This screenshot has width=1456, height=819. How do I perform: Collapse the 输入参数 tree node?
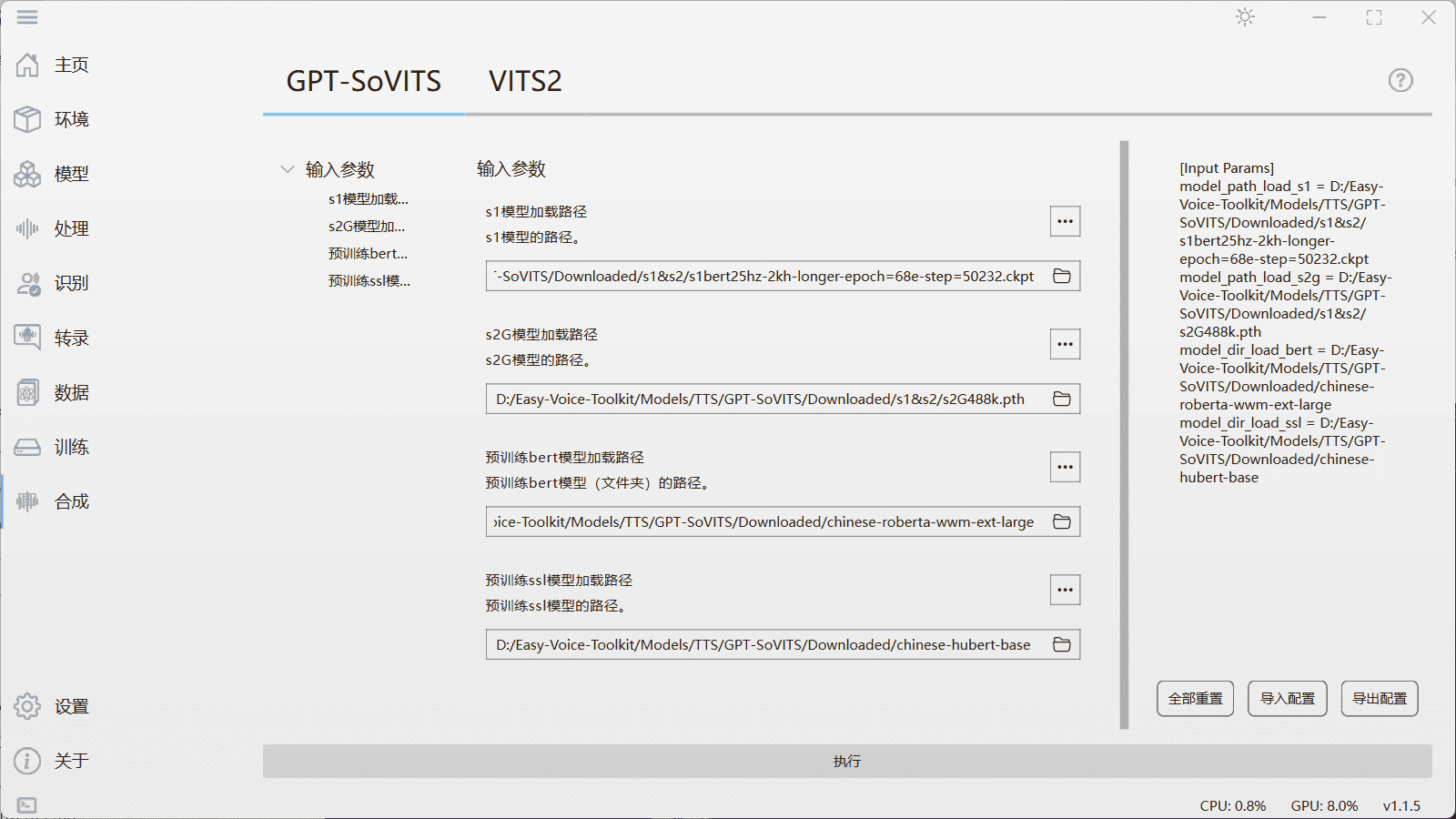[x=288, y=169]
